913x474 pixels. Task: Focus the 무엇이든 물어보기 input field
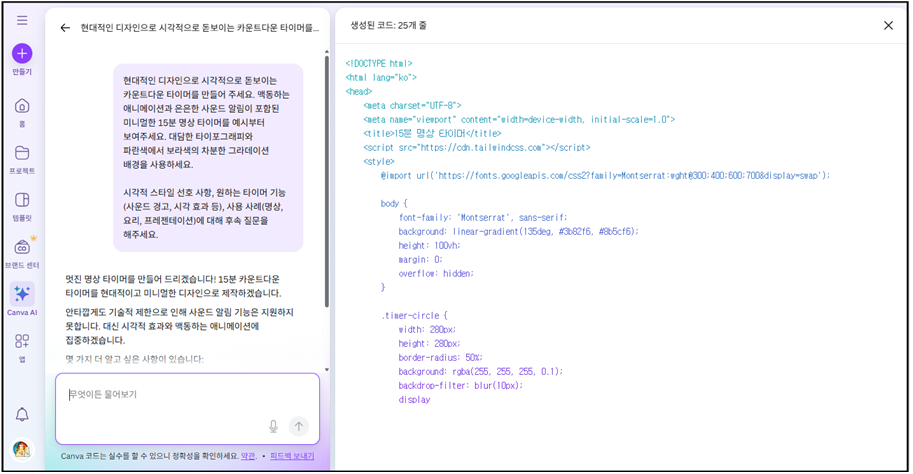(187, 409)
